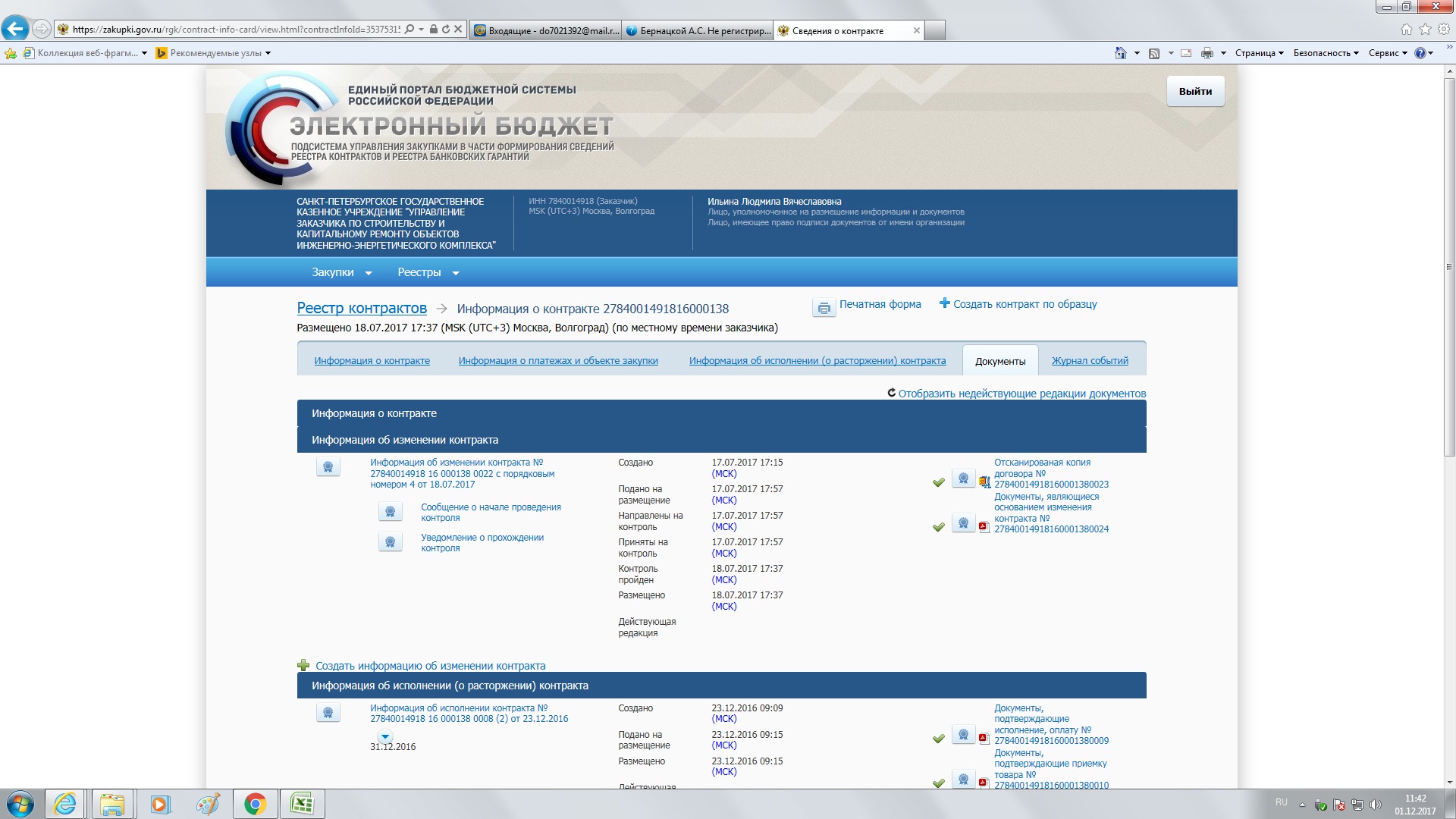1456x819 pixels.
Task: Click signature icon next to 'Отсканированая копия договора'
Action: coord(963,479)
